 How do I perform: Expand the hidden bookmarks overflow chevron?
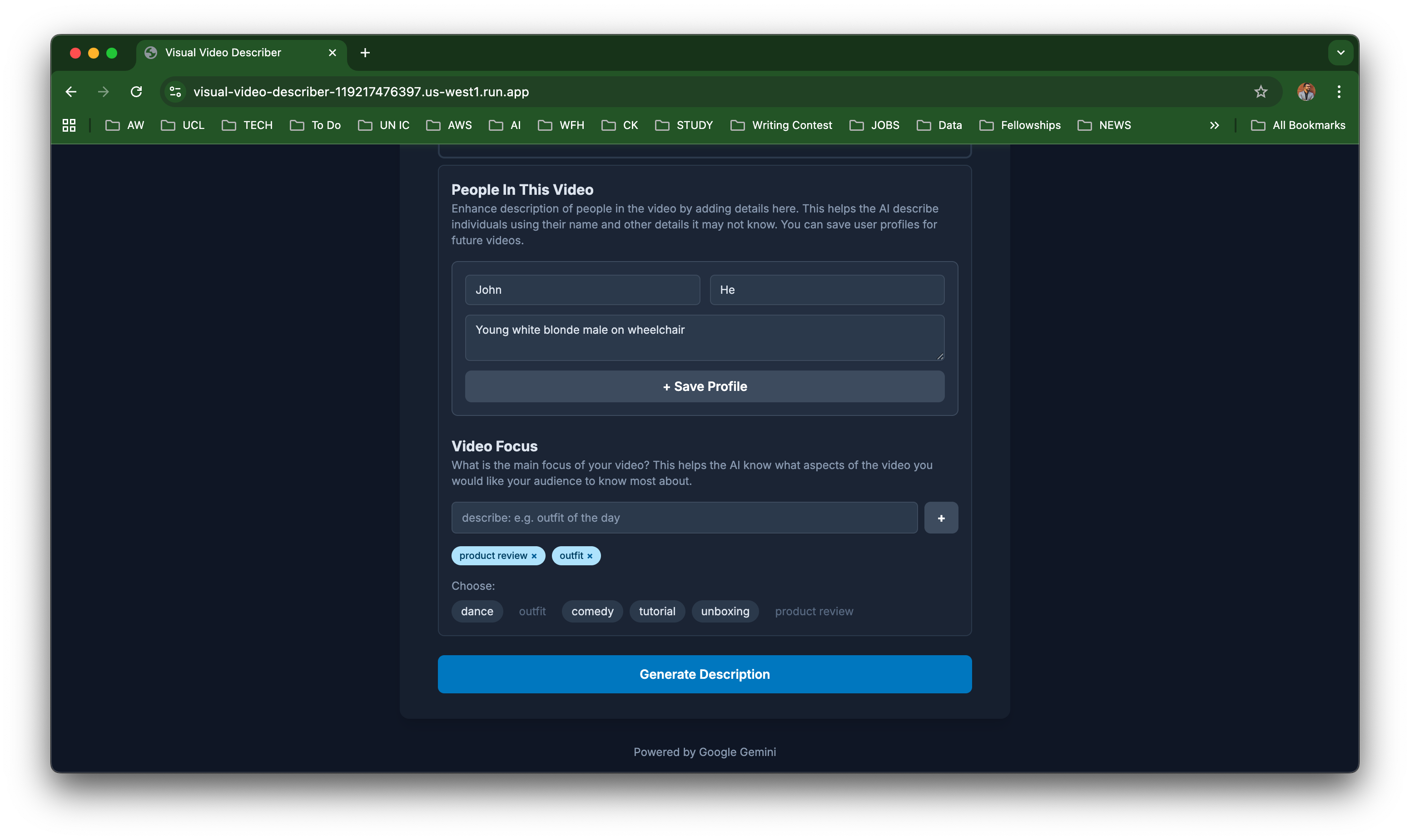click(x=1214, y=125)
